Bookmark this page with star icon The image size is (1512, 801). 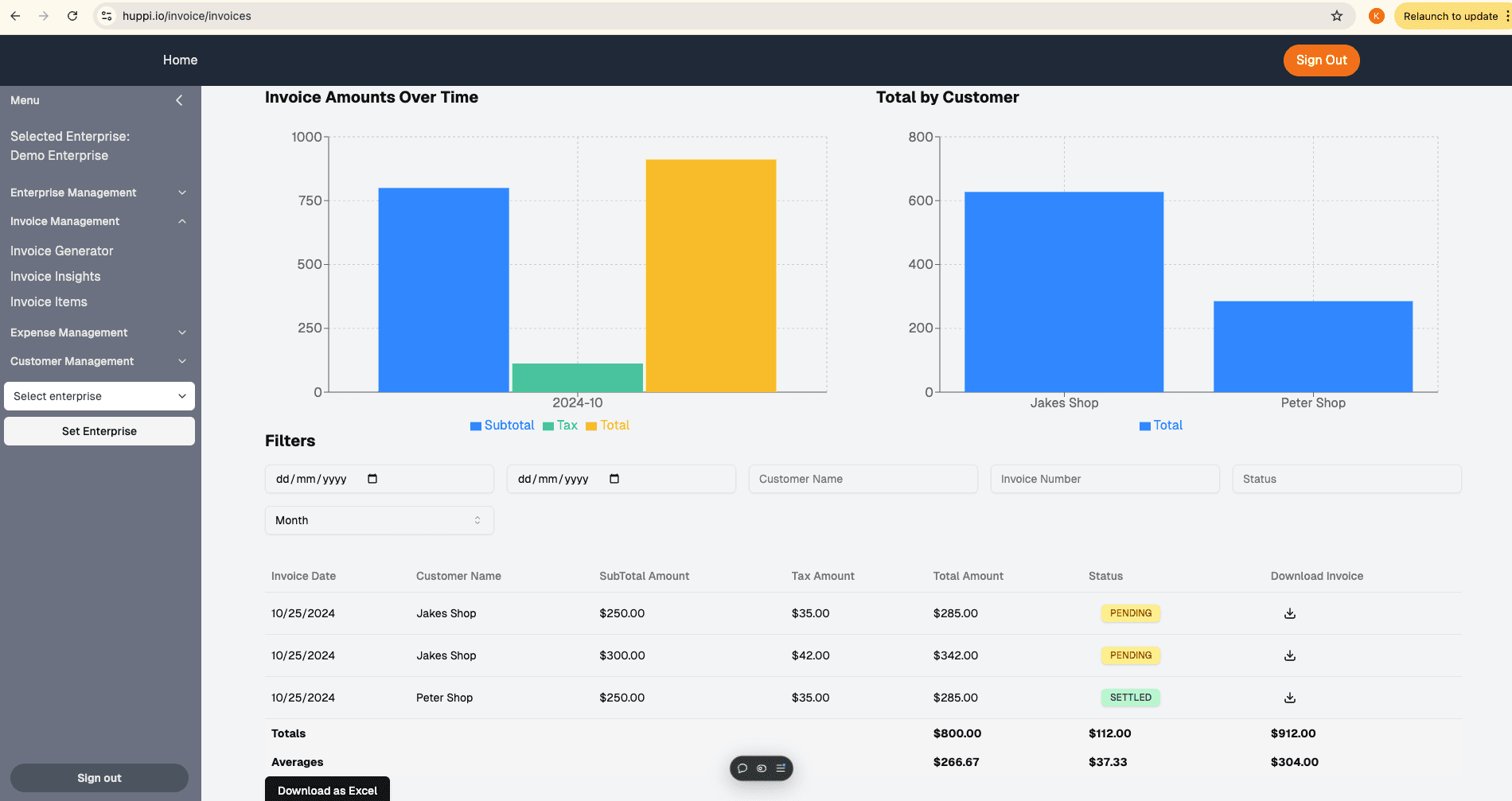point(1337,16)
